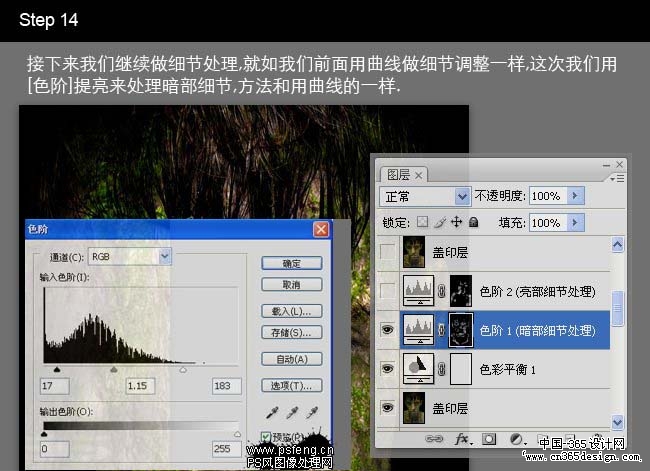Select the white point eyedropper in Levels

(x=312, y=413)
